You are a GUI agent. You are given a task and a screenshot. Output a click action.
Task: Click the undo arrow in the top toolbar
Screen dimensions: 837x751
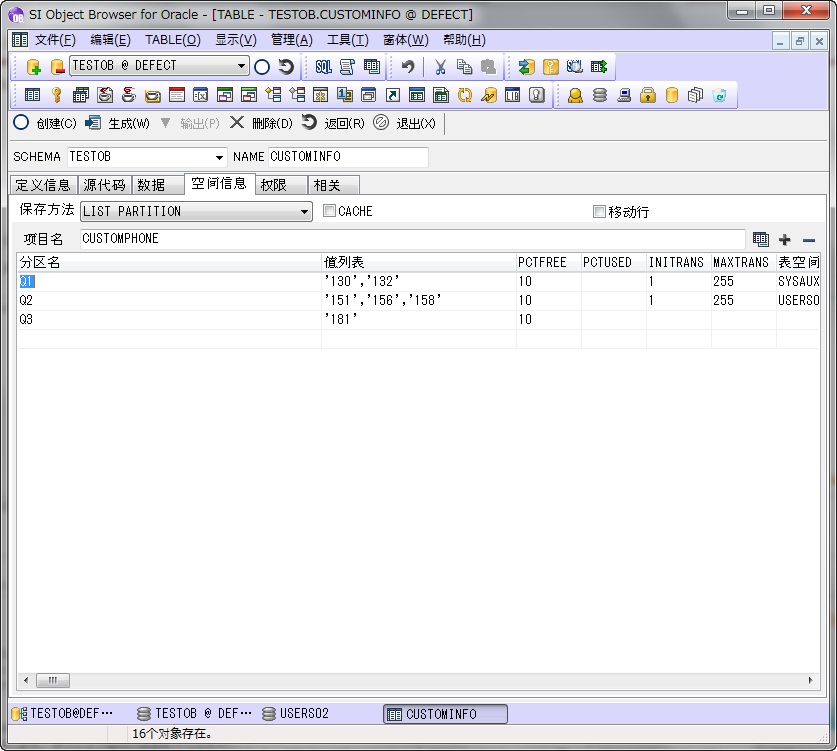click(x=408, y=67)
